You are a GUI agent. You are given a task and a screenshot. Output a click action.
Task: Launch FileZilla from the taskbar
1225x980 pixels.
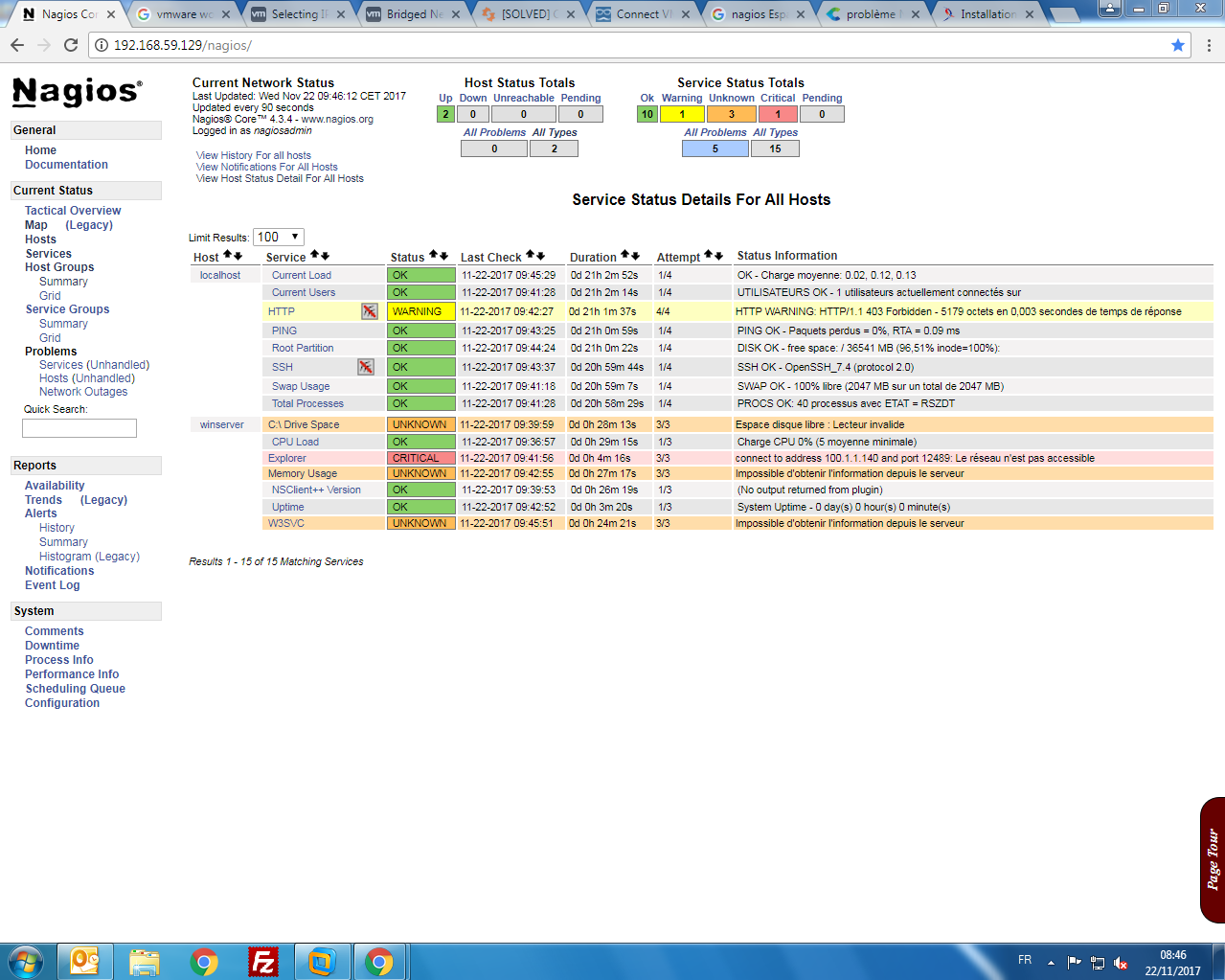coord(262,961)
